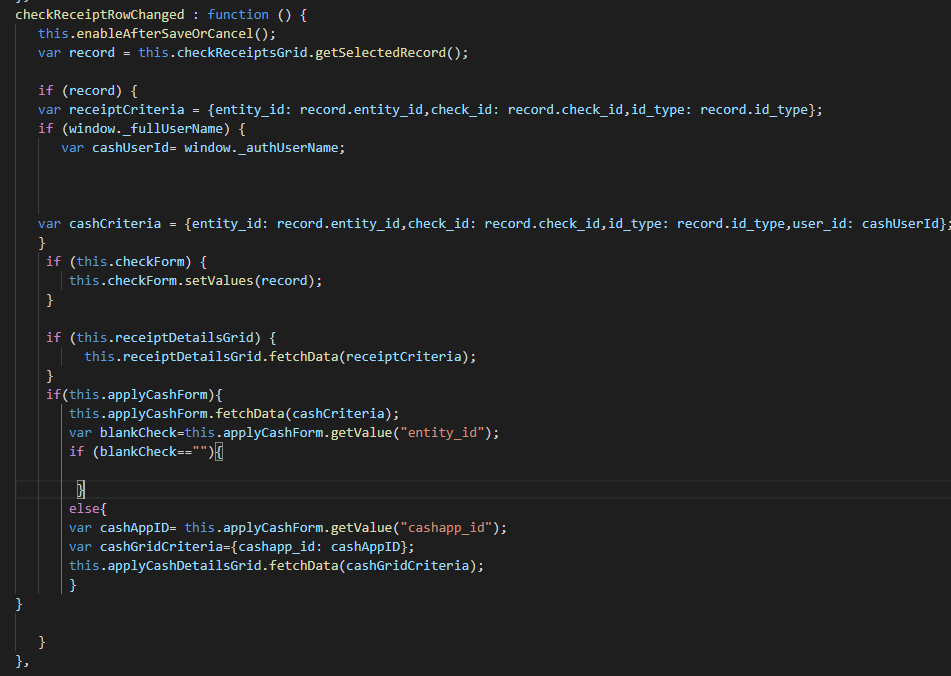Click the "entity_id" string literal
Image resolution: width=951 pixels, height=676 pixels.
448,432
